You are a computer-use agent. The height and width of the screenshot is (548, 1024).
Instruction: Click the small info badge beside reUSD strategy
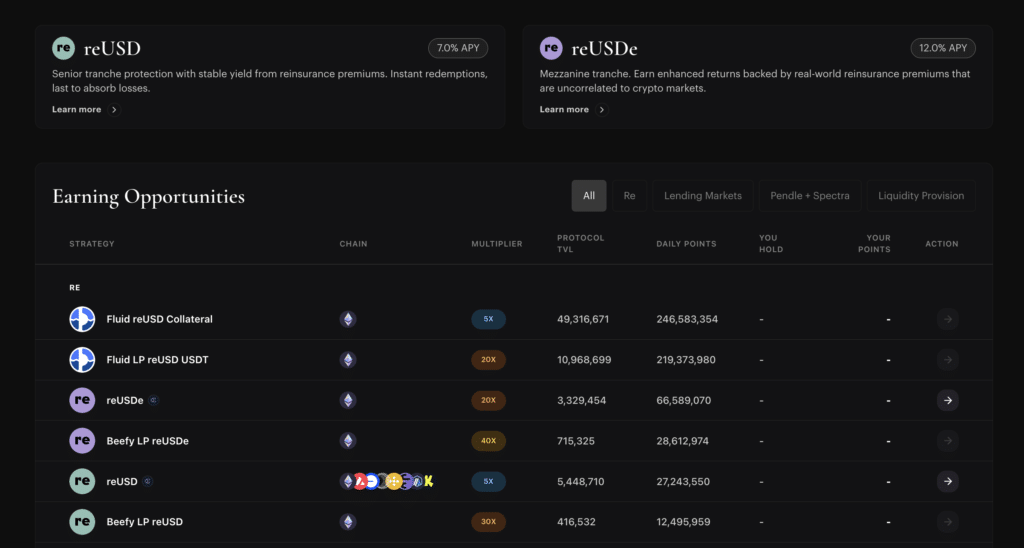[x=148, y=481]
